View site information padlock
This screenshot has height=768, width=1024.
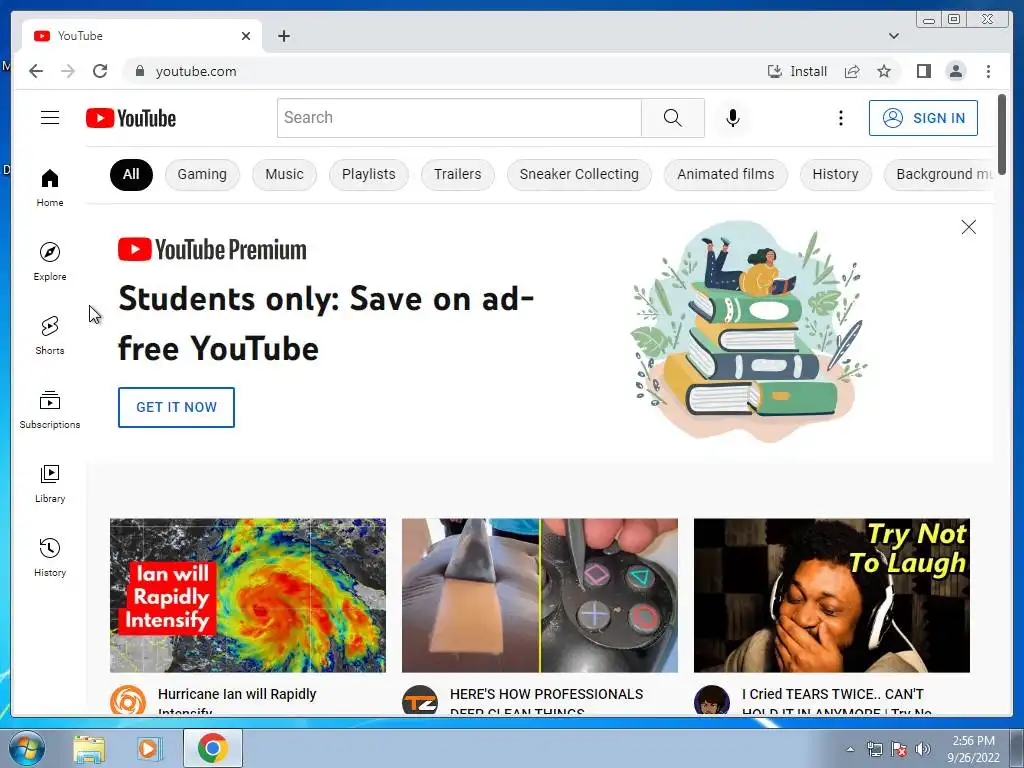139,71
